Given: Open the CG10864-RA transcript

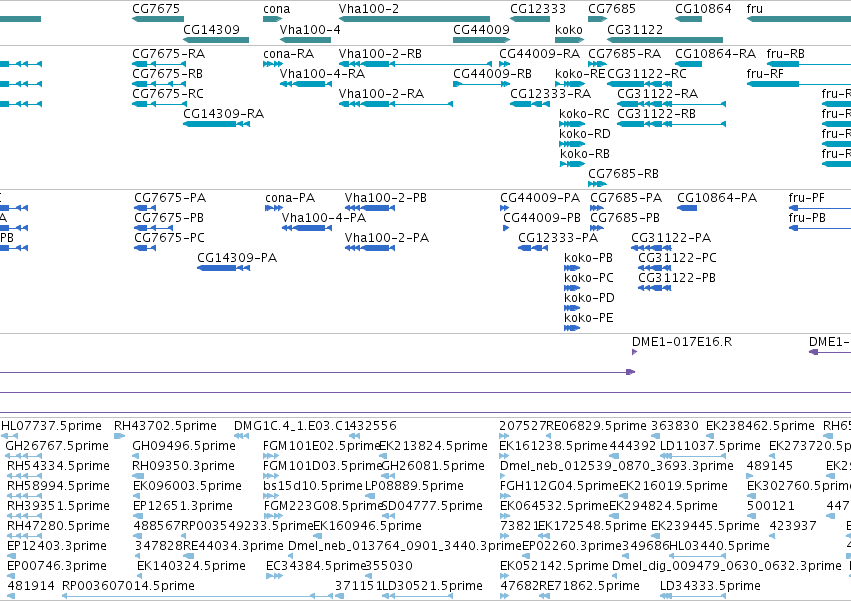Looking at the screenshot, I should (x=688, y=64).
